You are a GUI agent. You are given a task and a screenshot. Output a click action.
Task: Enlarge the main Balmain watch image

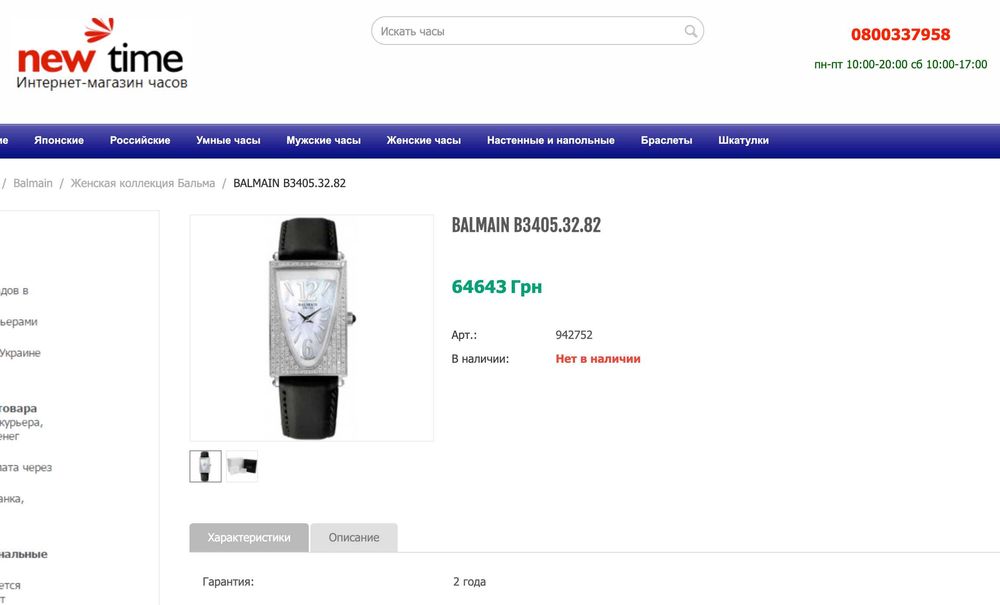pyautogui.click(x=311, y=327)
